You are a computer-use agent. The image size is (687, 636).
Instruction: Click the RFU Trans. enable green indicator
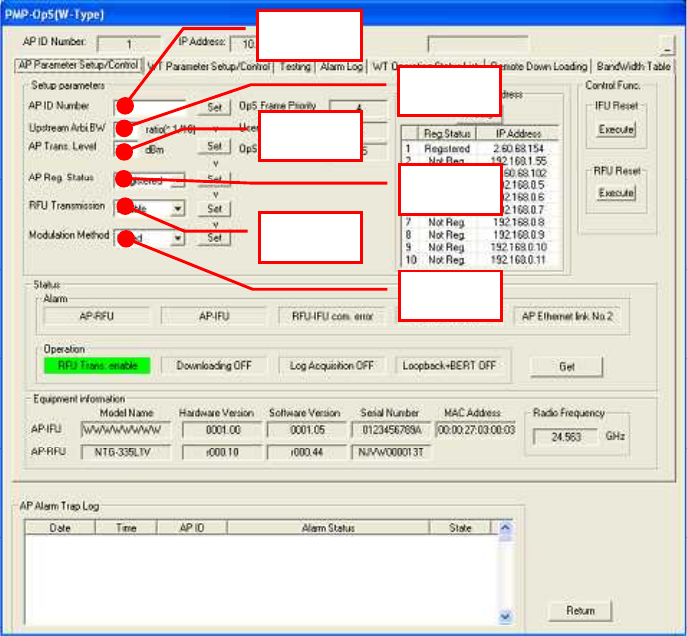(x=97, y=365)
